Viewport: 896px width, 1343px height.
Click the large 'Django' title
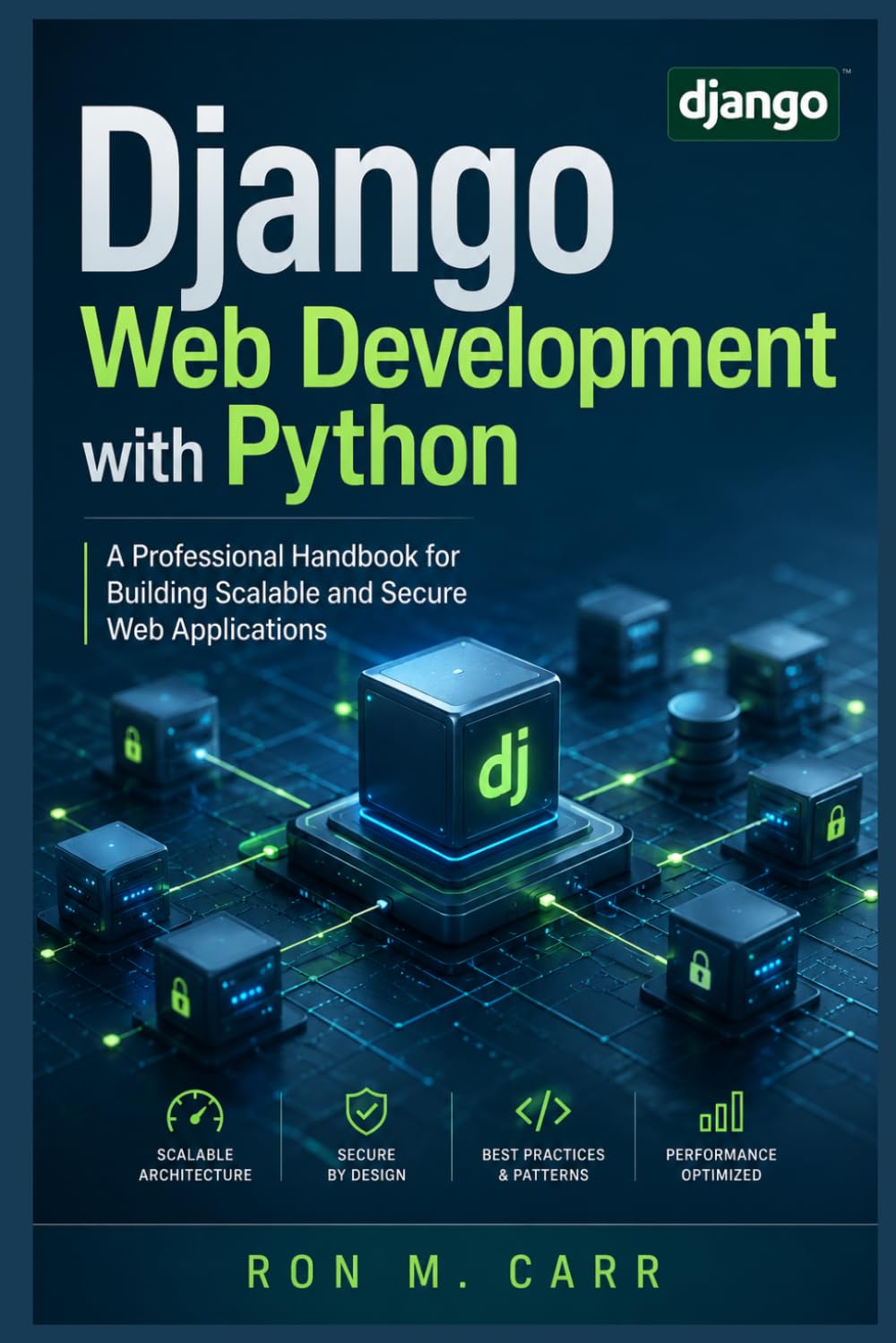click(346, 210)
